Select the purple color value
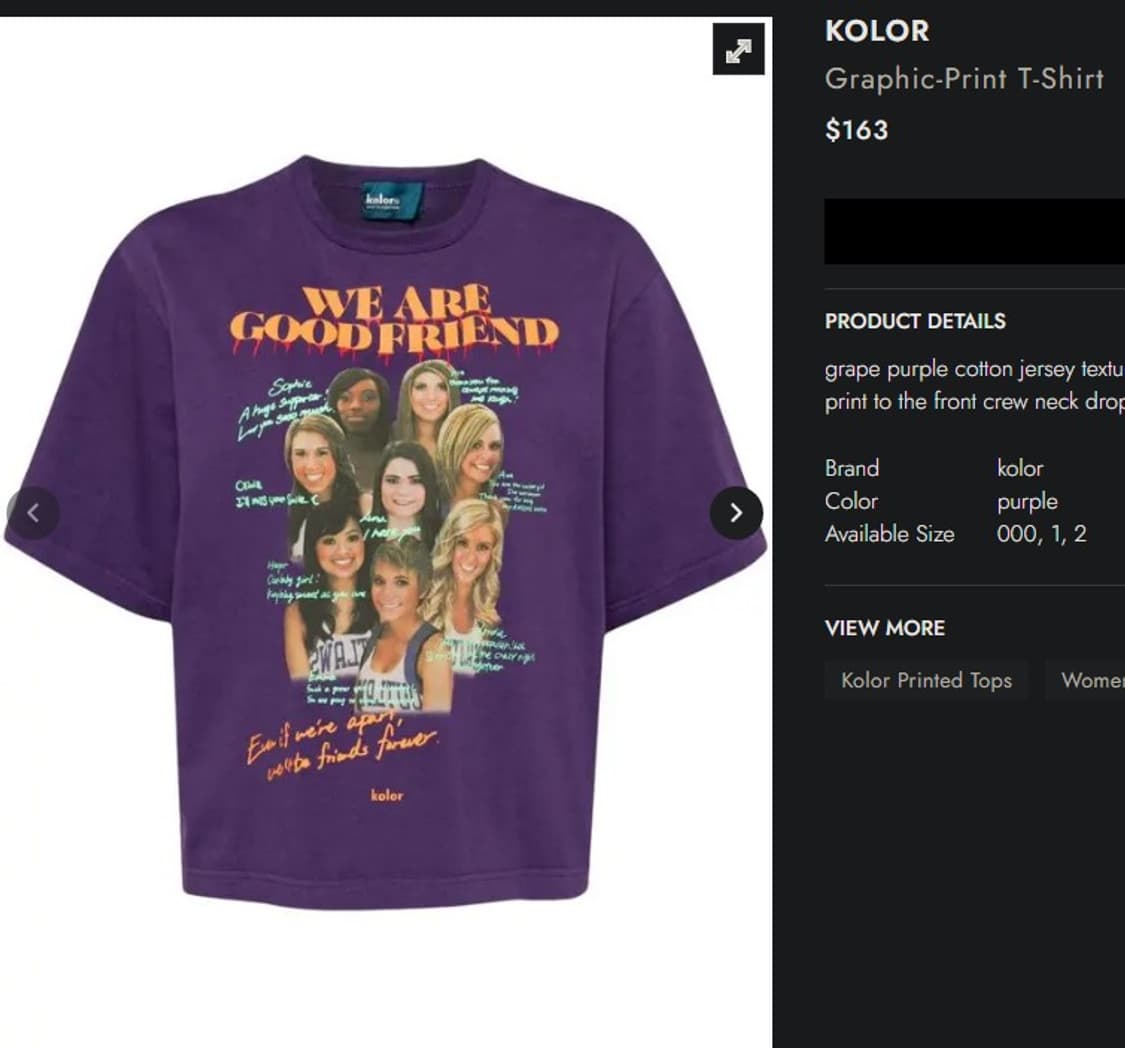1125x1048 pixels. (x=1027, y=501)
